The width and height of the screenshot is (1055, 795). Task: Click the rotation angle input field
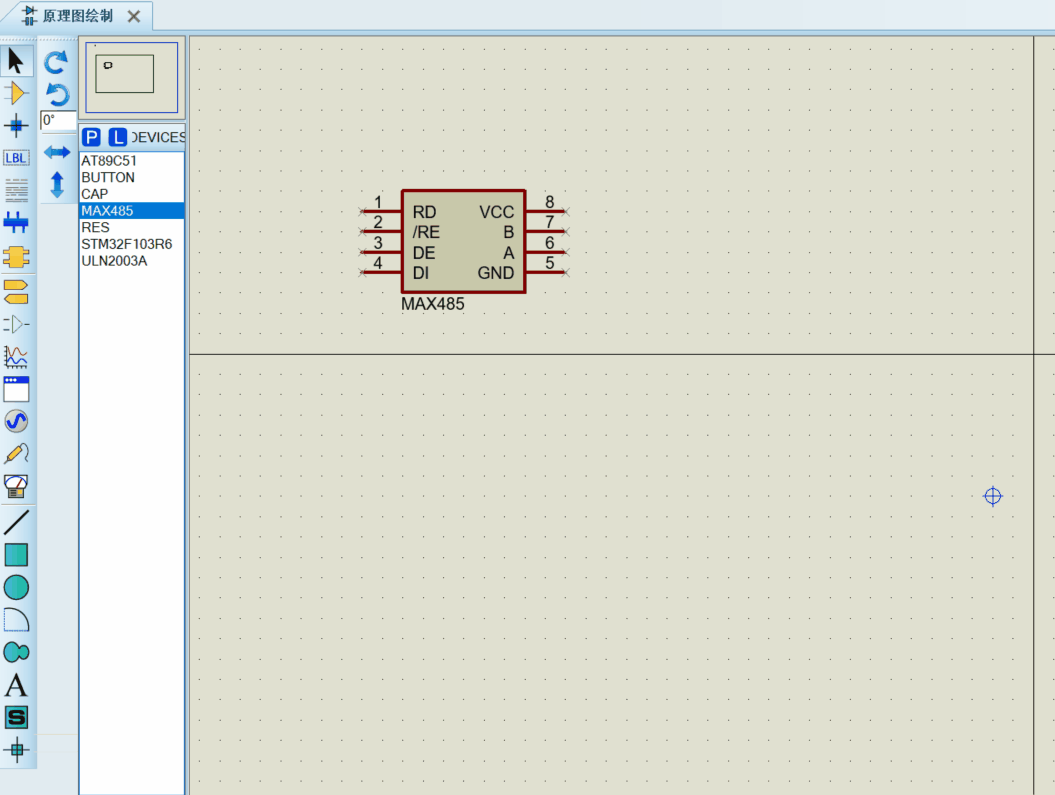(58, 120)
